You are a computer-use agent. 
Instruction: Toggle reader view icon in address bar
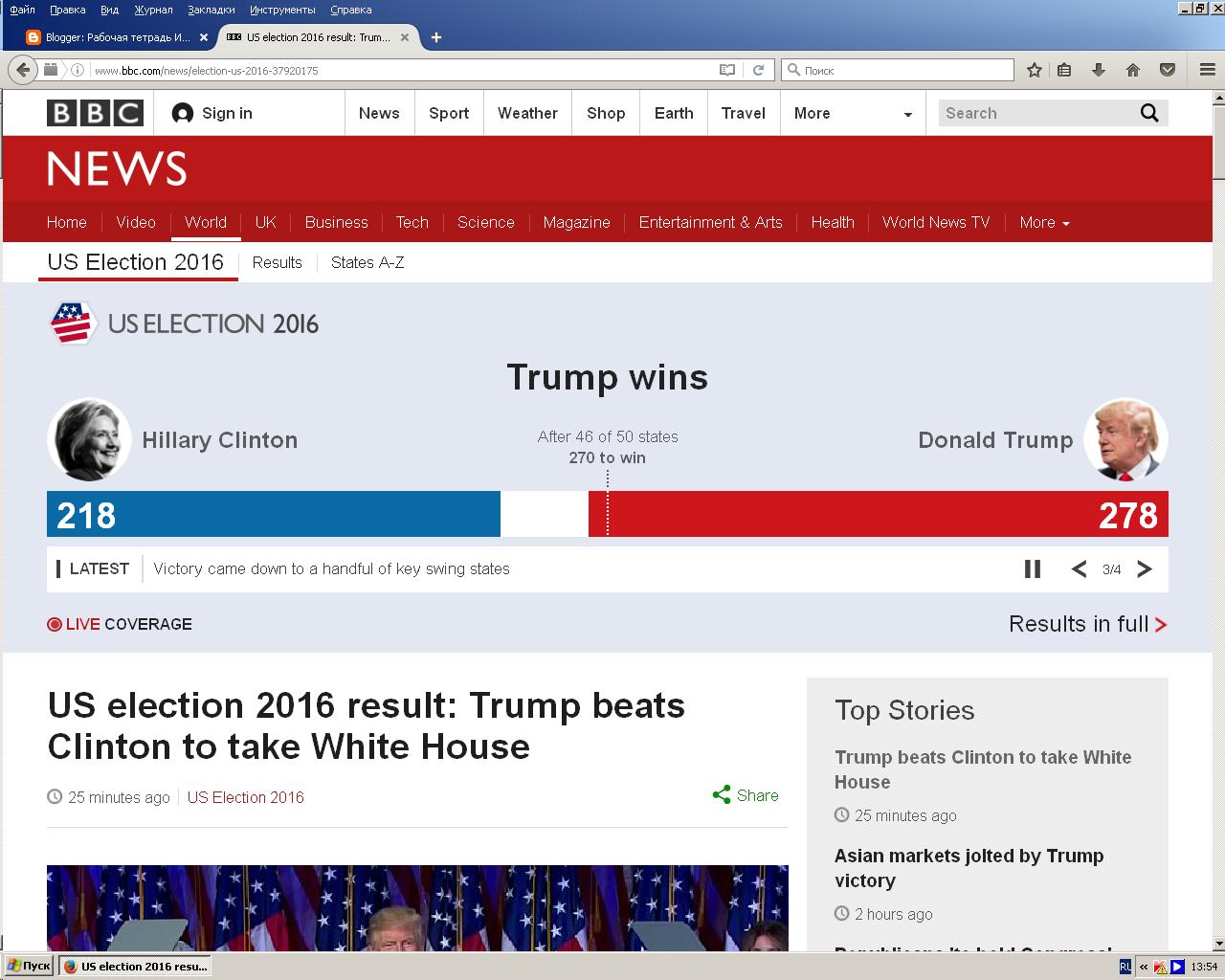click(x=727, y=70)
